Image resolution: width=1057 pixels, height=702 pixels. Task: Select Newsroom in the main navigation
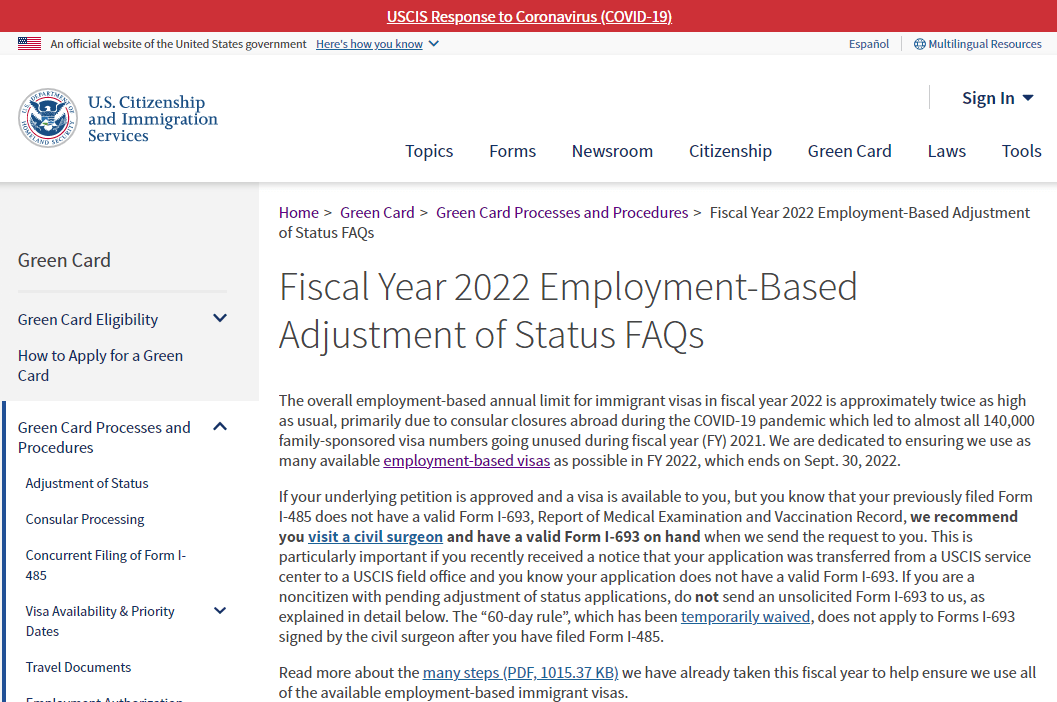click(x=612, y=151)
